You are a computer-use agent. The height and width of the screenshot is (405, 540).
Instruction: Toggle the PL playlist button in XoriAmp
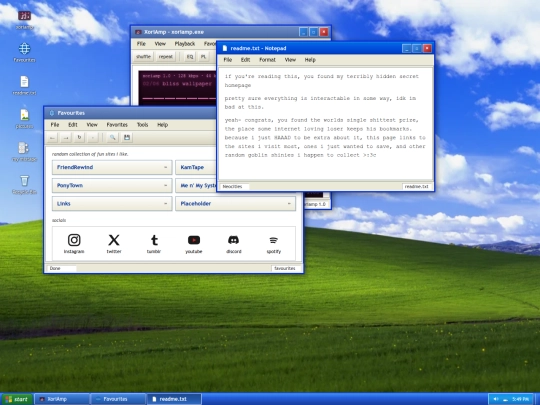coord(204,57)
